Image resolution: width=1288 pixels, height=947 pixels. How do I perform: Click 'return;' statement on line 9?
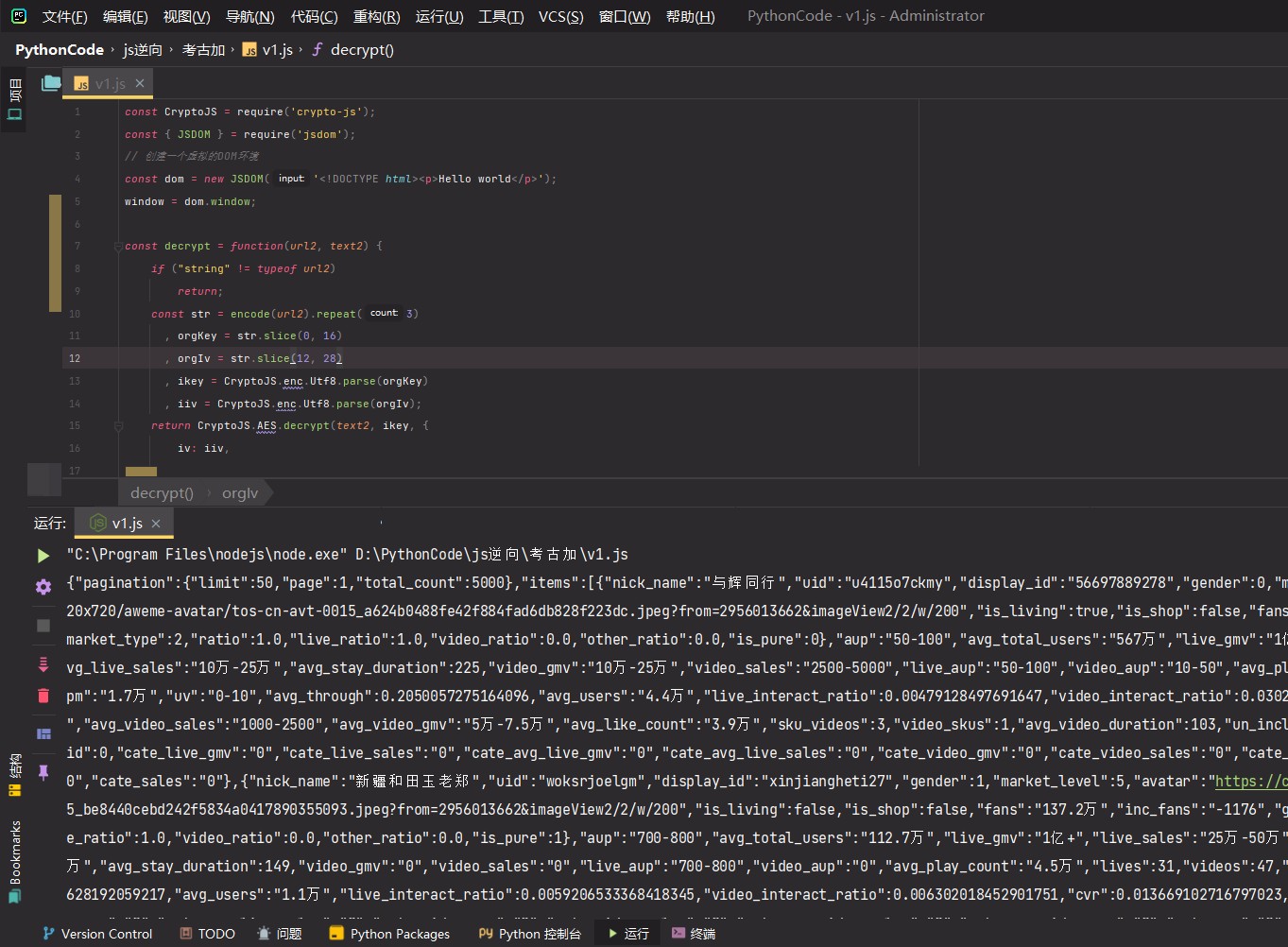tap(200, 292)
